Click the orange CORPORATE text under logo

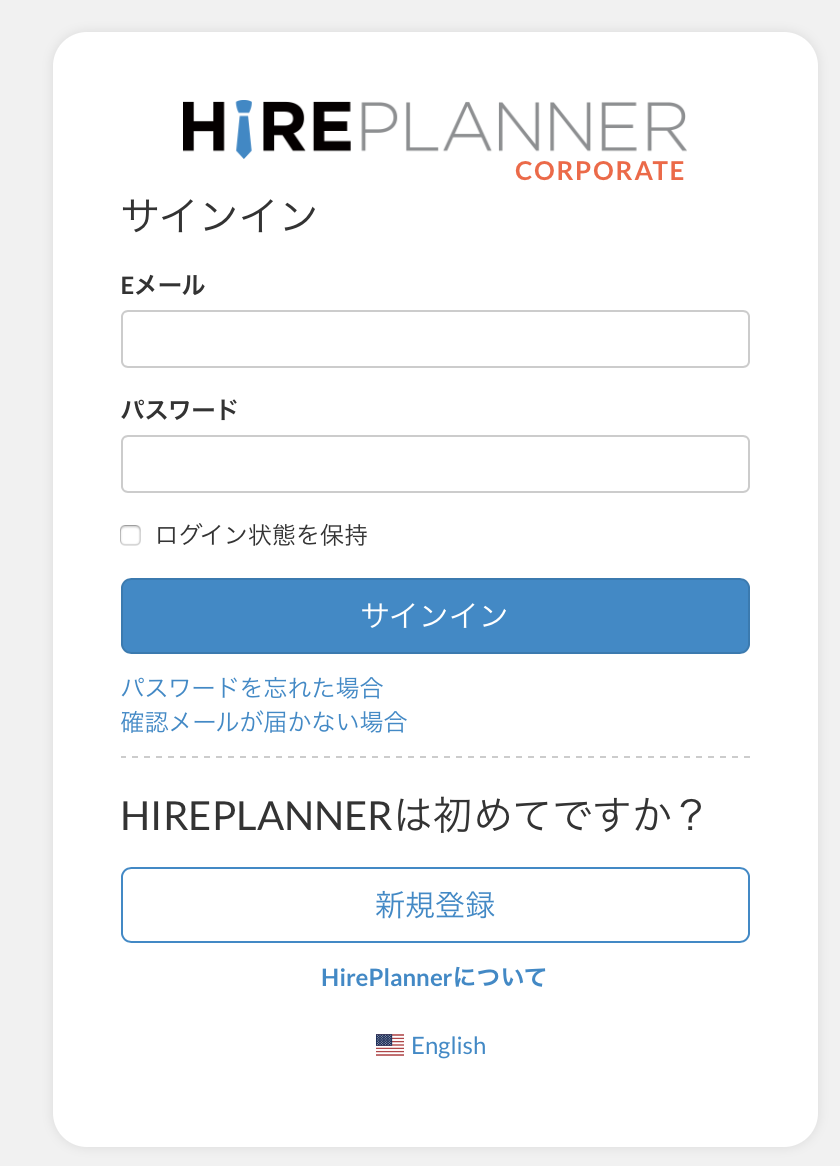(x=599, y=171)
